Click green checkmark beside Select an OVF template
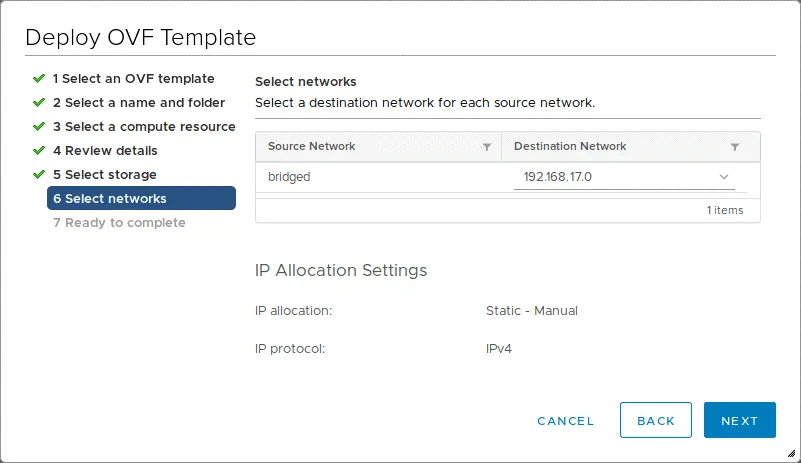The height and width of the screenshot is (463, 801). (x=38, y=78)
